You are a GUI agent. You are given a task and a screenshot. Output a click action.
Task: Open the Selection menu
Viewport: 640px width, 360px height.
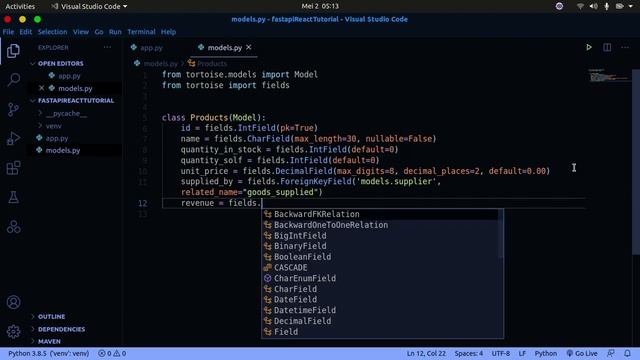pos(52,32)
